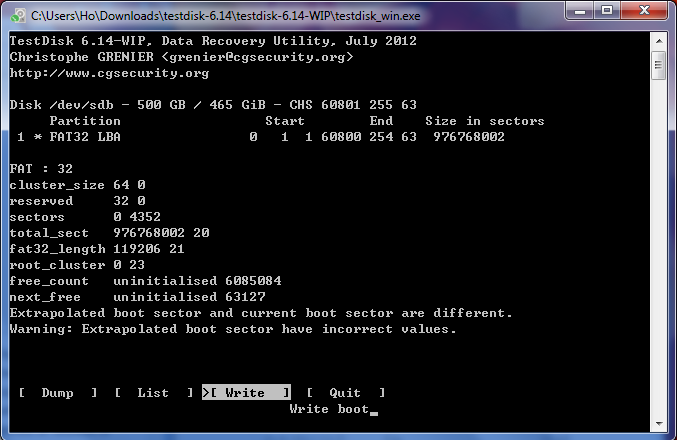The height and width of the screenshot is (440, 677).
Task: Click the total_sect 976768002 20 line
Action: pyautogui.click(x=109, y=233)
